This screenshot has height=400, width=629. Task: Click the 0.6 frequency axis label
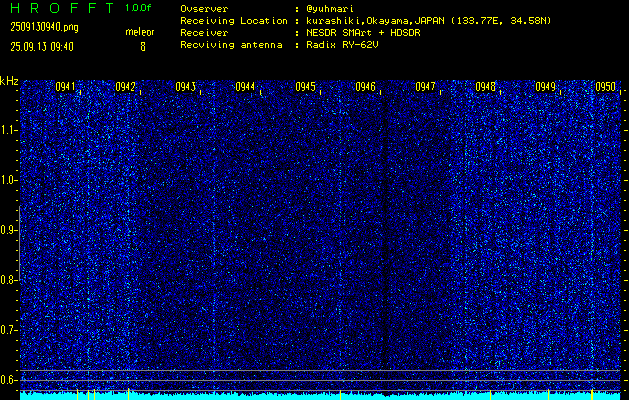(9, 380)
